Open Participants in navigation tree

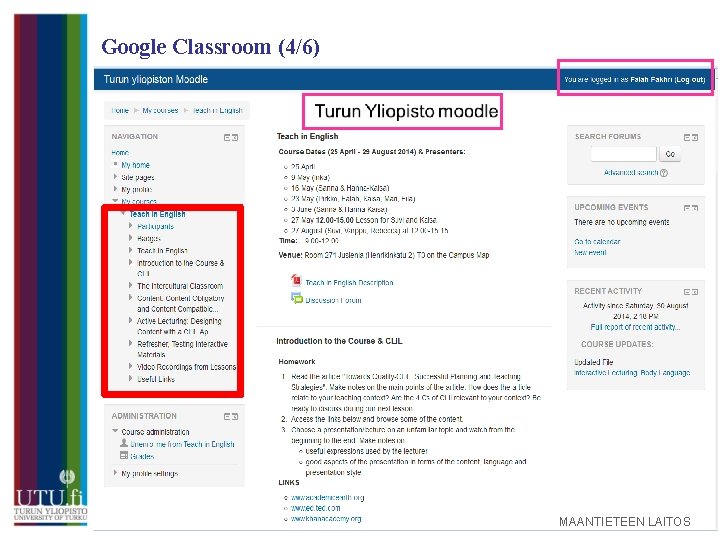(156, 226)
